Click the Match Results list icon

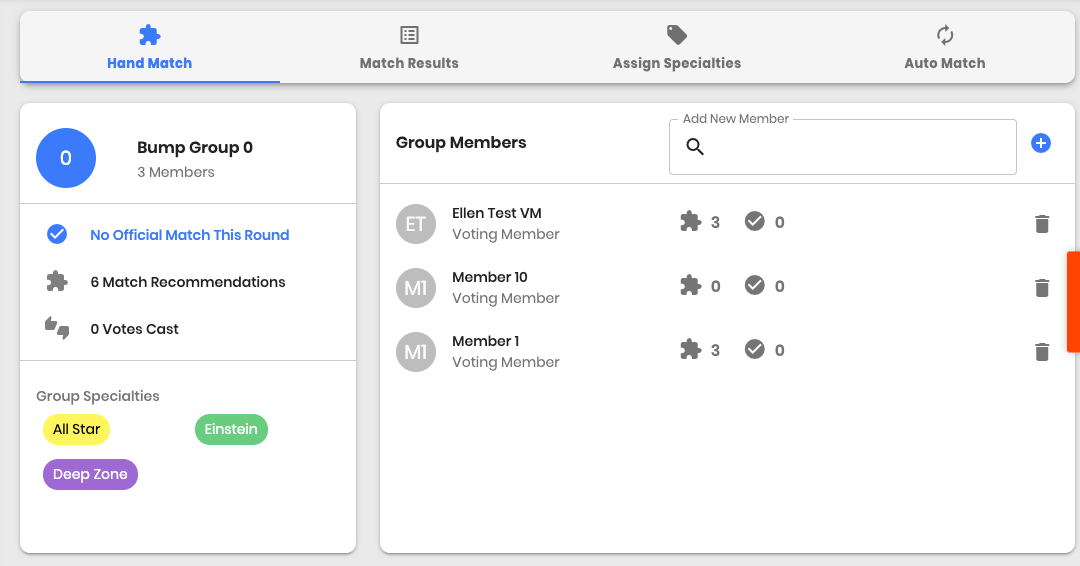pyautogui.click(x=409, y=34)
